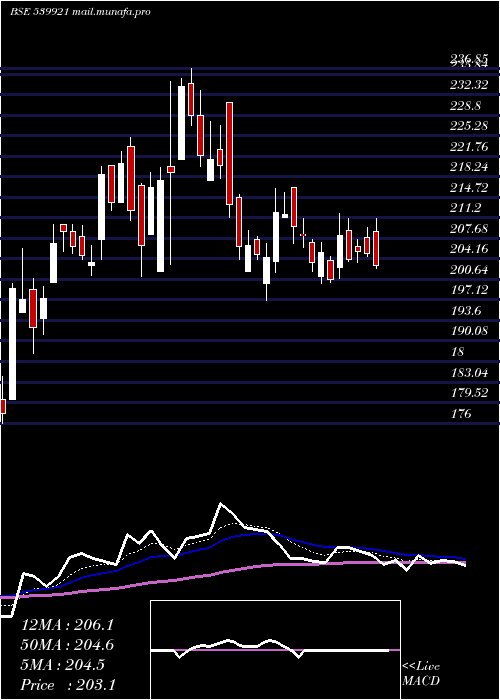Image resolution: width=500 pixels, height=700 pixels.
Task: Click the <<Live MACD label
Action: click(x=421, y=674)
